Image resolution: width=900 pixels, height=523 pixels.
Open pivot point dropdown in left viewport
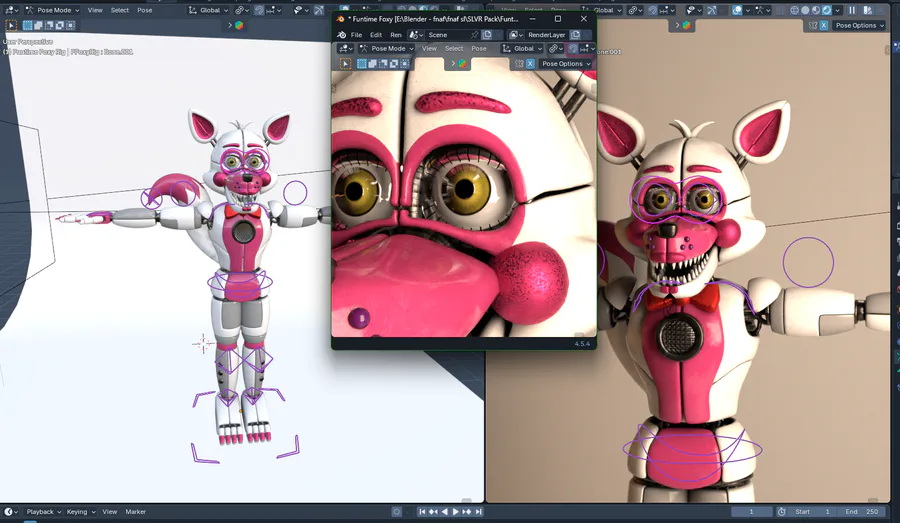pyautogui.click(x=241, y=10)
